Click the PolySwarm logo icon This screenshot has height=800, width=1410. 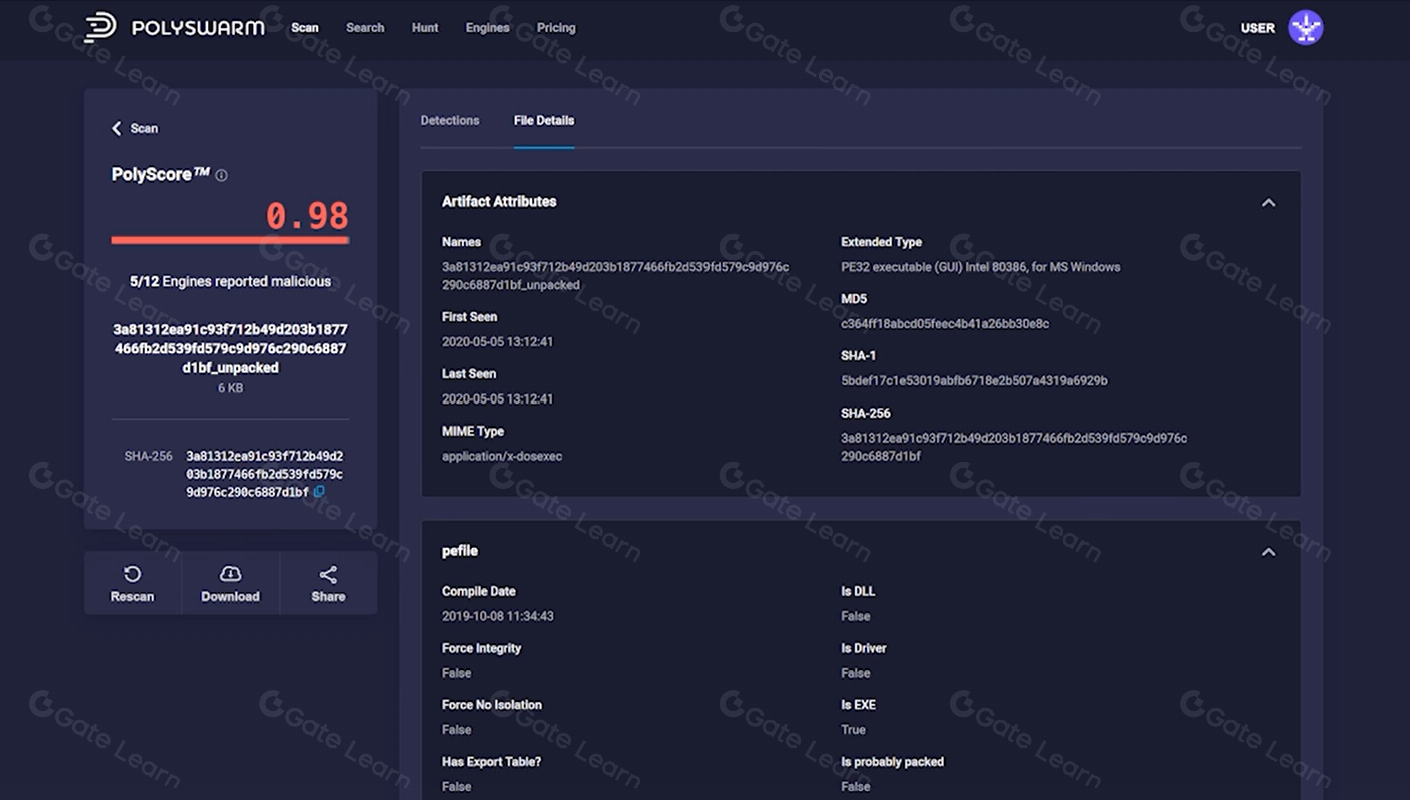coord(99,28)
